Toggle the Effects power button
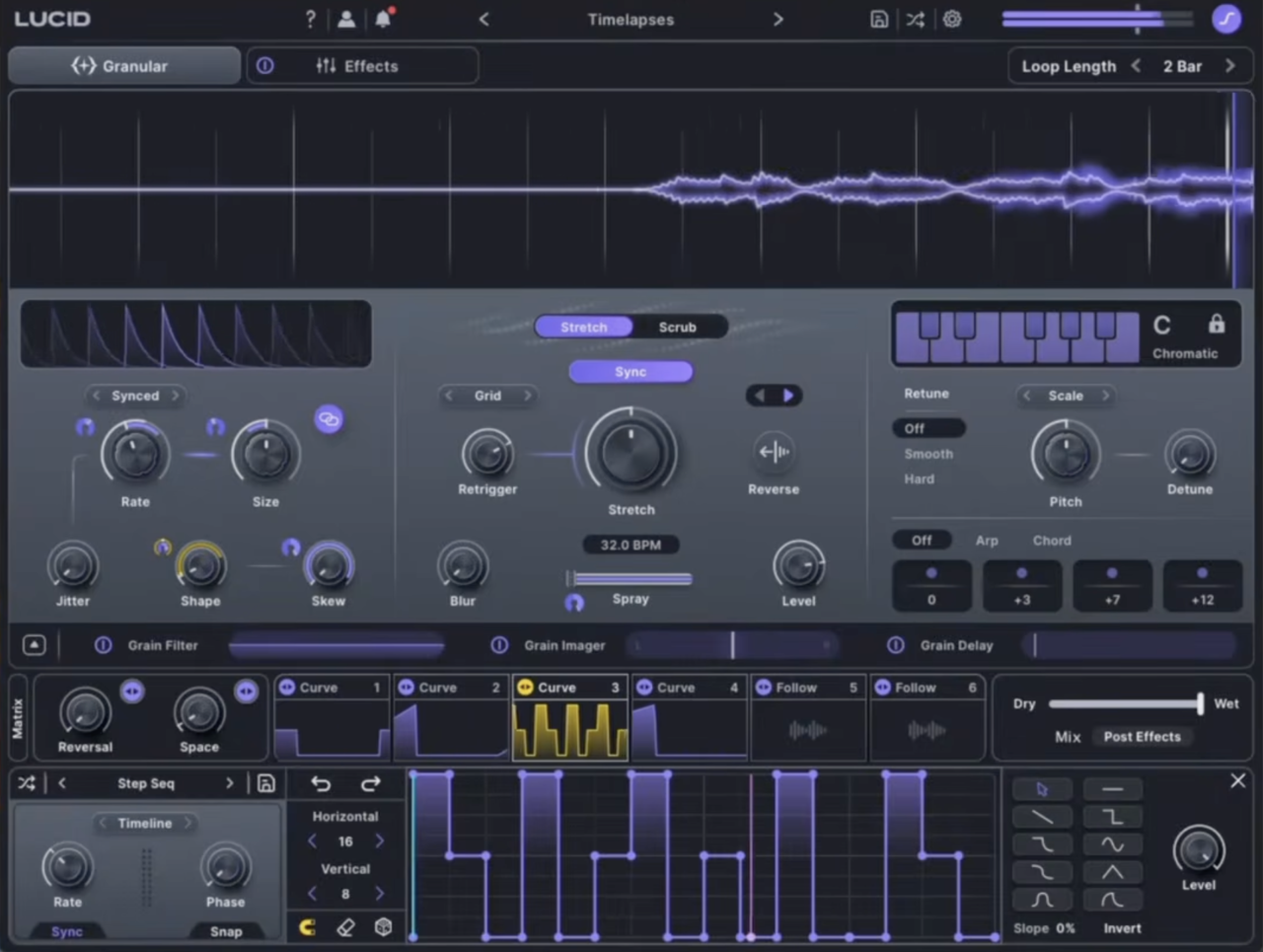 point(265,66)
